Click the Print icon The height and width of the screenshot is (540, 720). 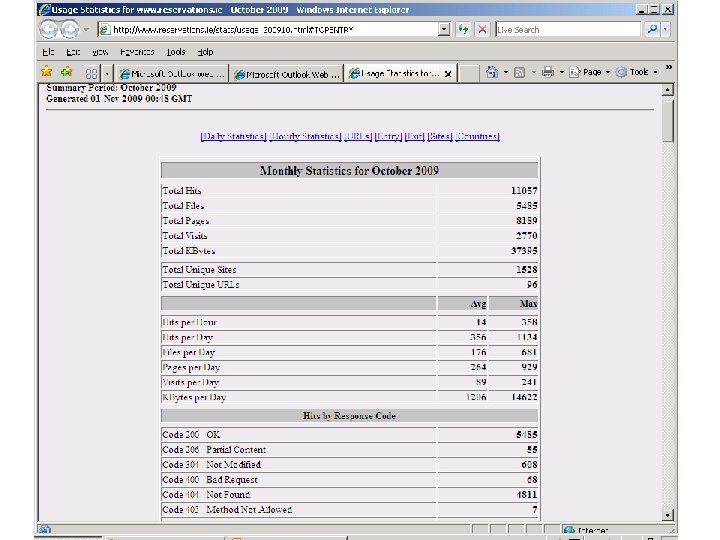coord(547,72)
